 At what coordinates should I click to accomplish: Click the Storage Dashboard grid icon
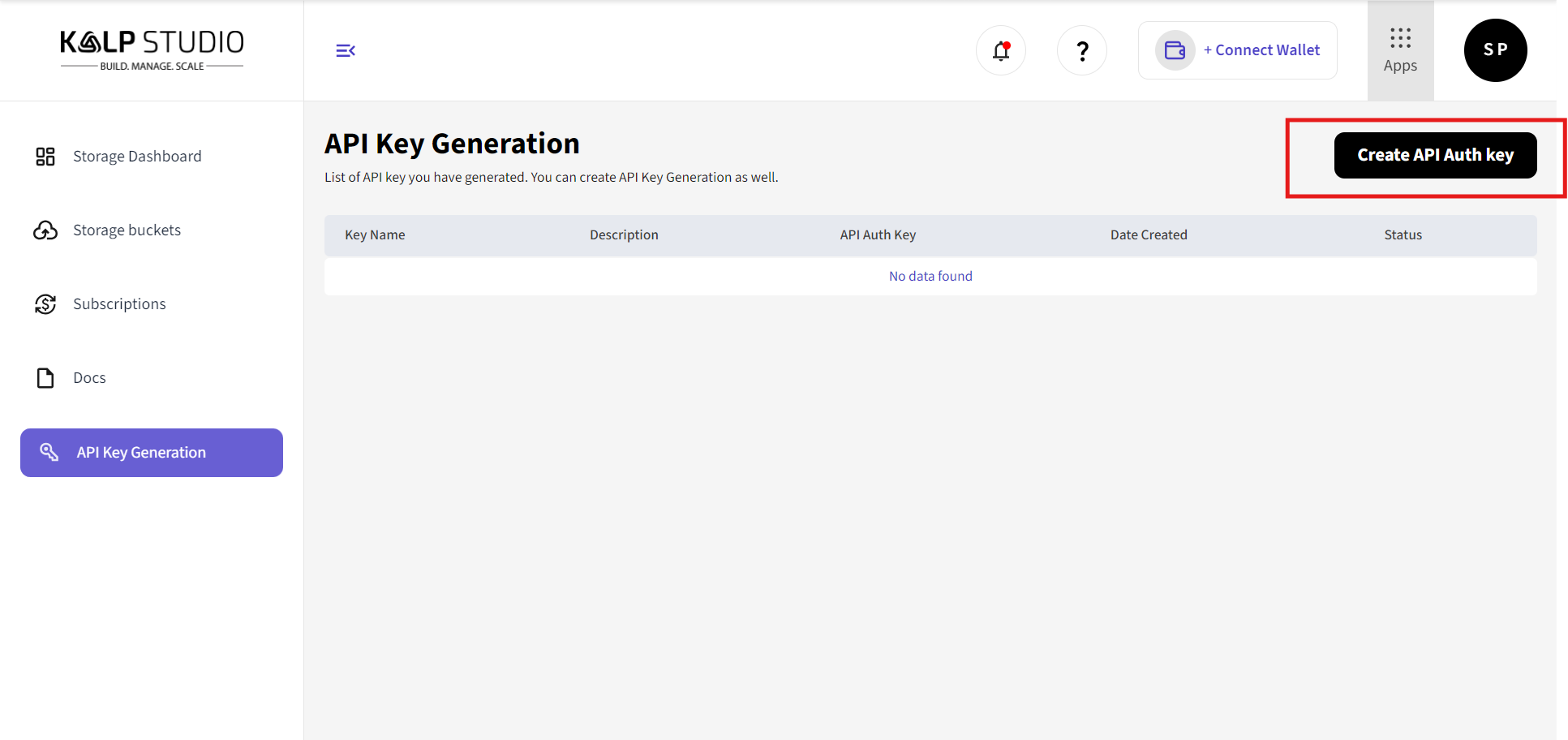click(45, 157)
